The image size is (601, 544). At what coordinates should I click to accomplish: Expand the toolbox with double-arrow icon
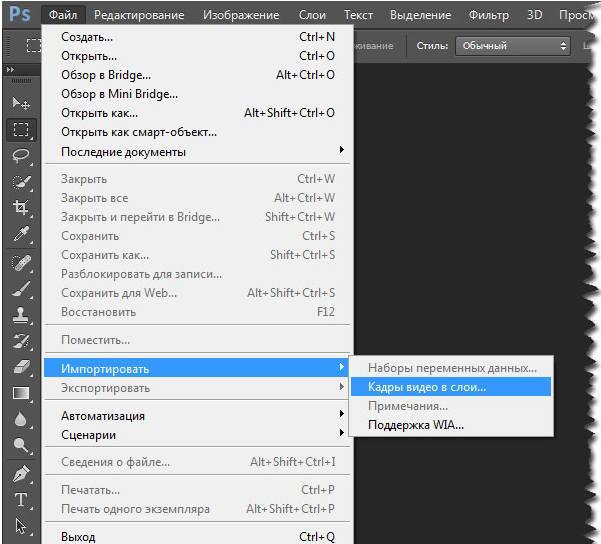point(10,69)
